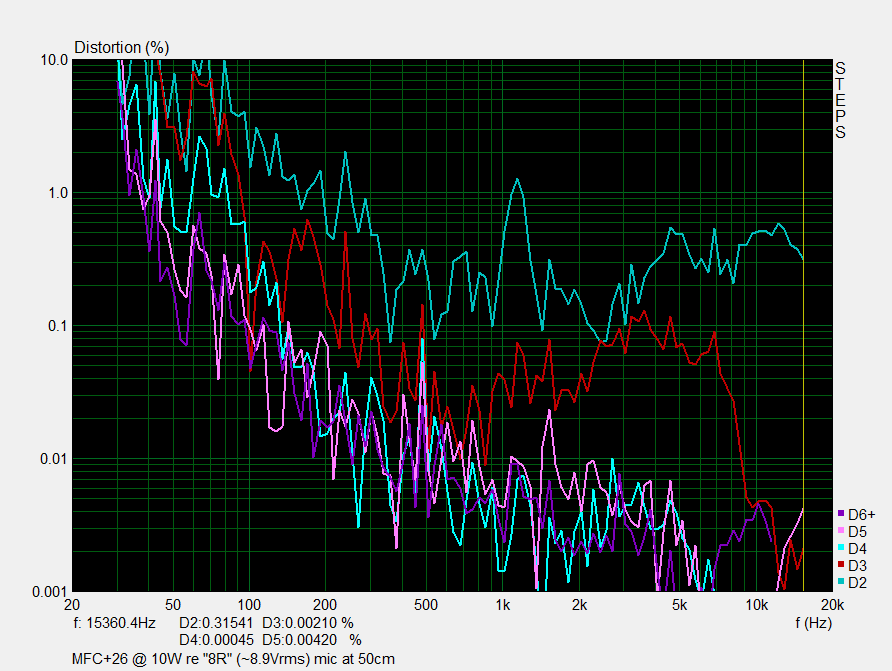This screenshot has height=671, width=892.
Task: Click the 0.1 y-axis tick label
Action: [57, 326]
